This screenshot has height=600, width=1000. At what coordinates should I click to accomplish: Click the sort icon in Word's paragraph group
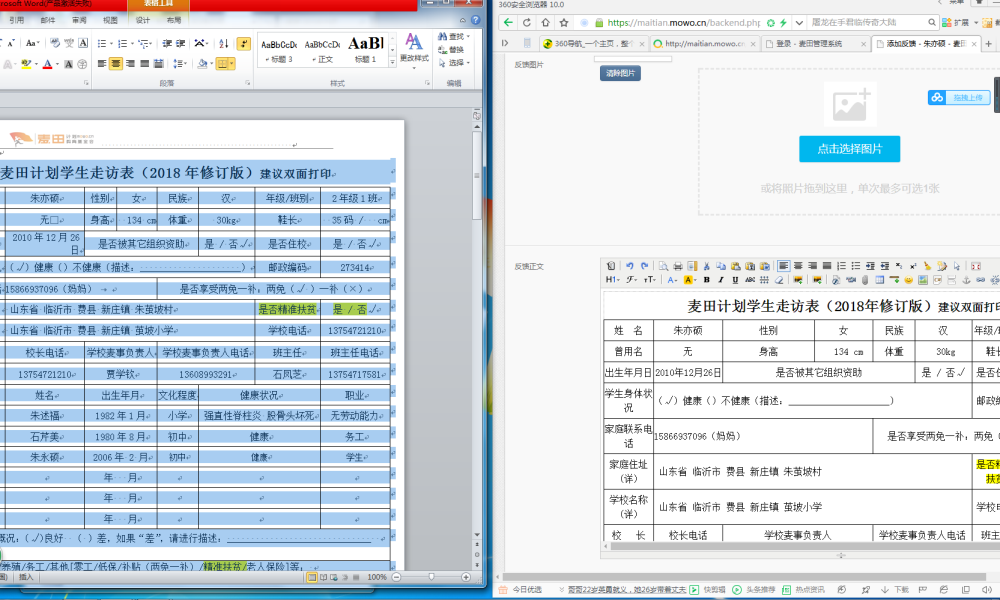[224, 43]
